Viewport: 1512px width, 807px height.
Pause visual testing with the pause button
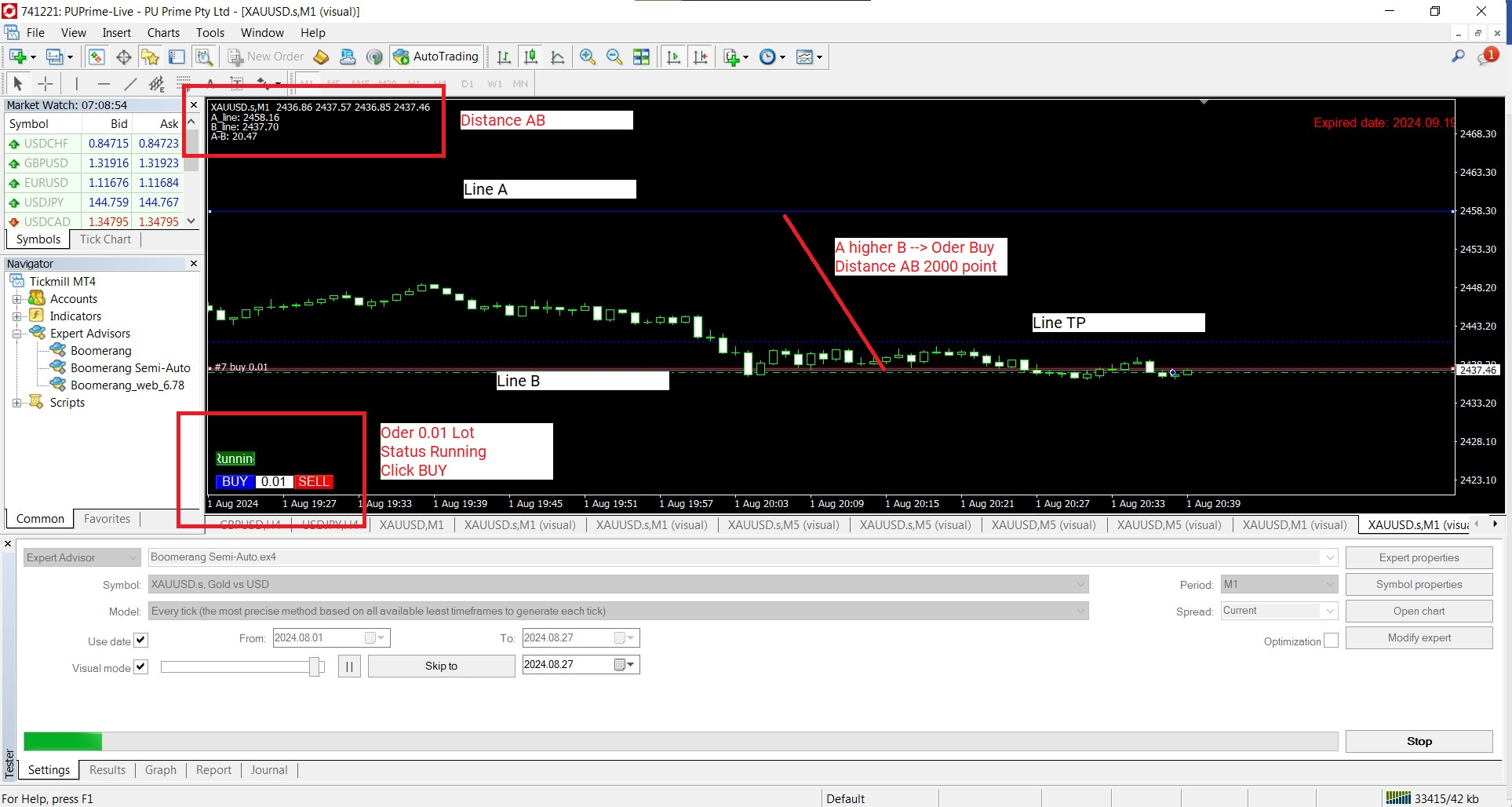[349, 666]
